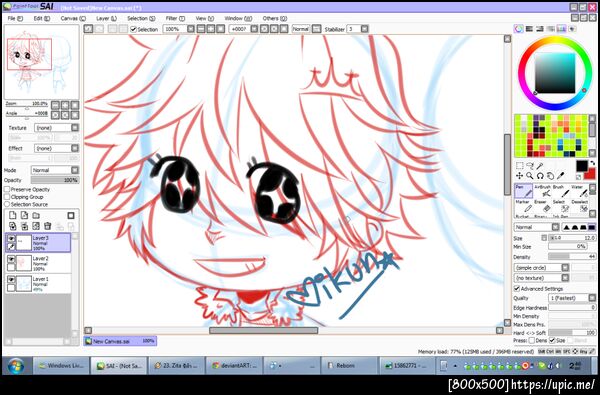Image resolution: width=600 pixels, height=395 pixels.
Task: Click the black foreground color swatch
Action: click(582, 166)
